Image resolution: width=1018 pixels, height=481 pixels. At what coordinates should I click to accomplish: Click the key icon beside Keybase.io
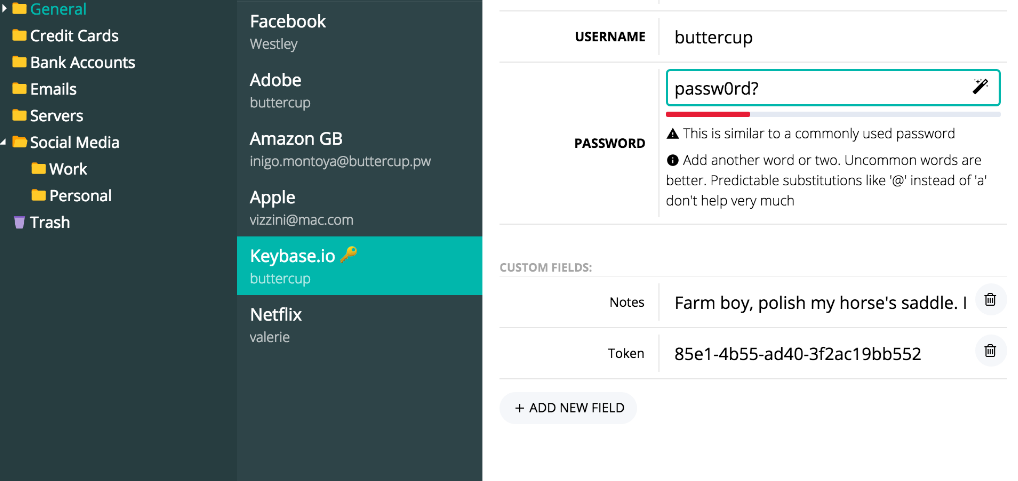(x=349, y=254)
